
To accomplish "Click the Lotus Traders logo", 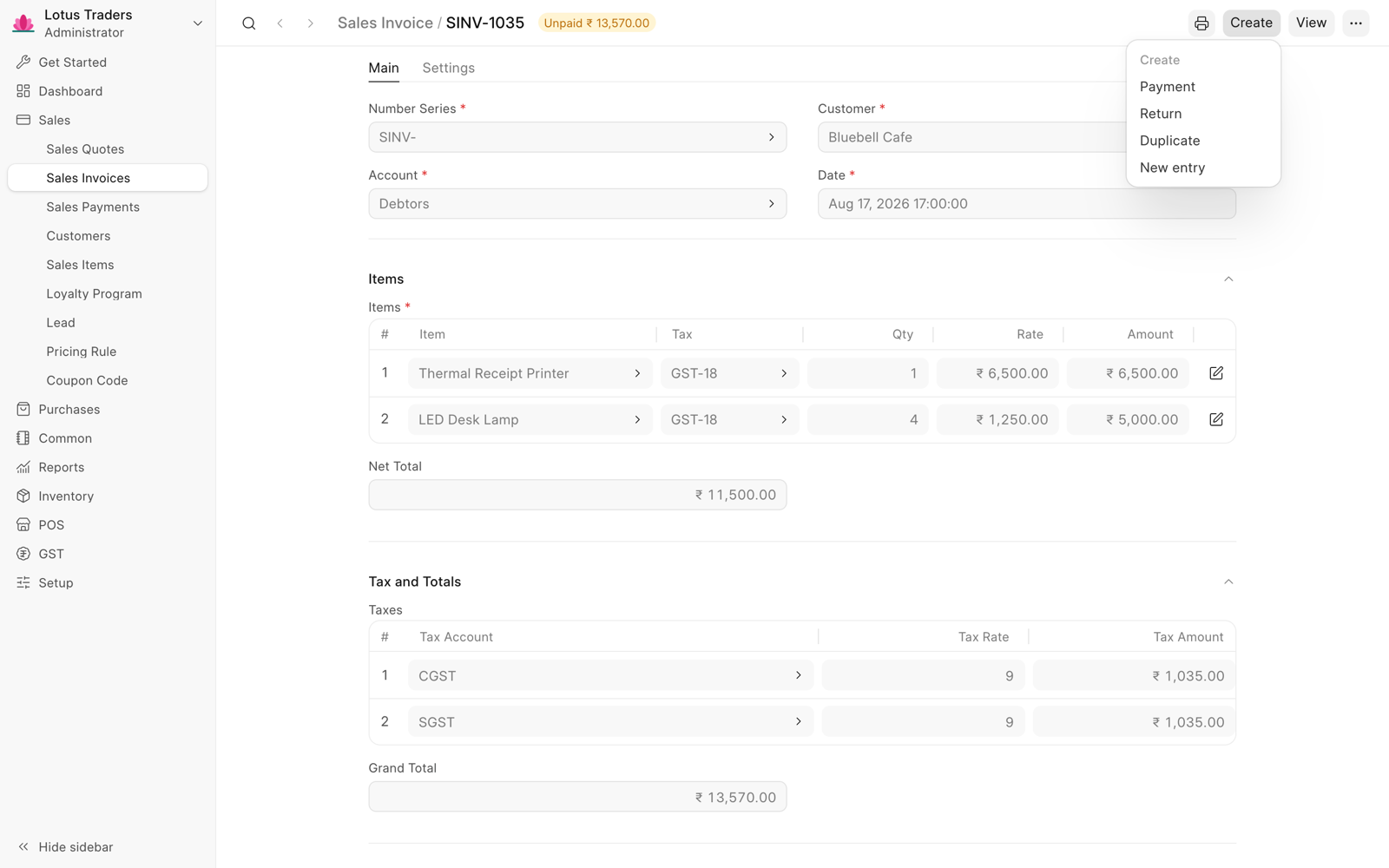I will 23,23.
